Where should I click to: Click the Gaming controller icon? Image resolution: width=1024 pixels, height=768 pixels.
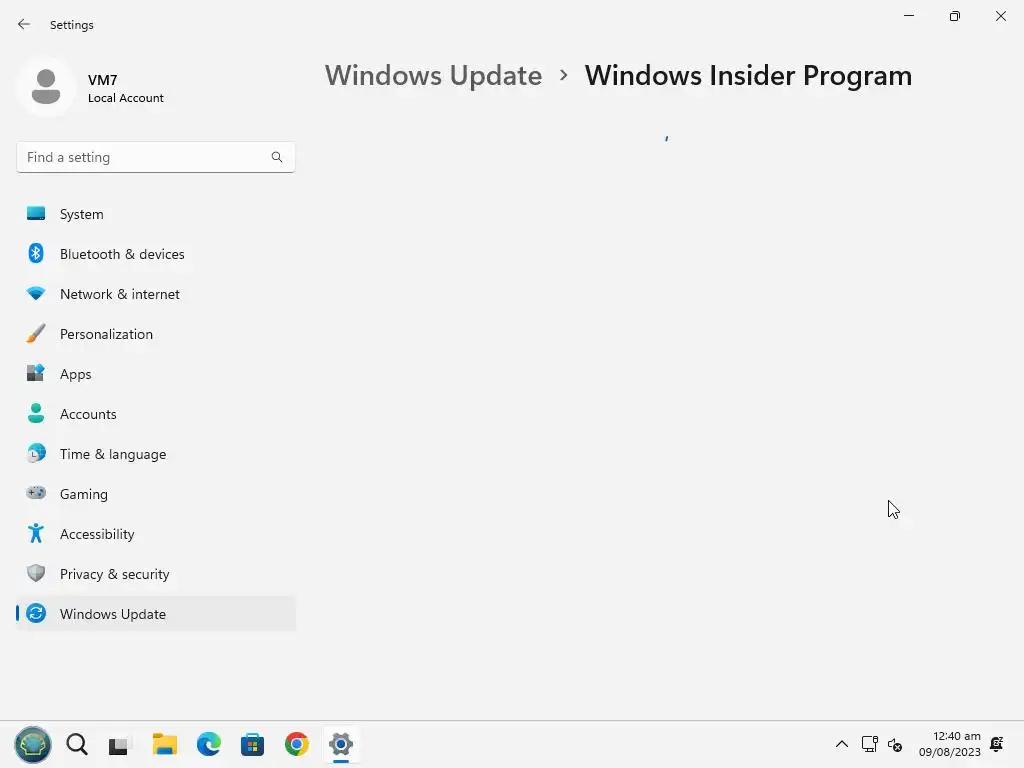[36, 493]
